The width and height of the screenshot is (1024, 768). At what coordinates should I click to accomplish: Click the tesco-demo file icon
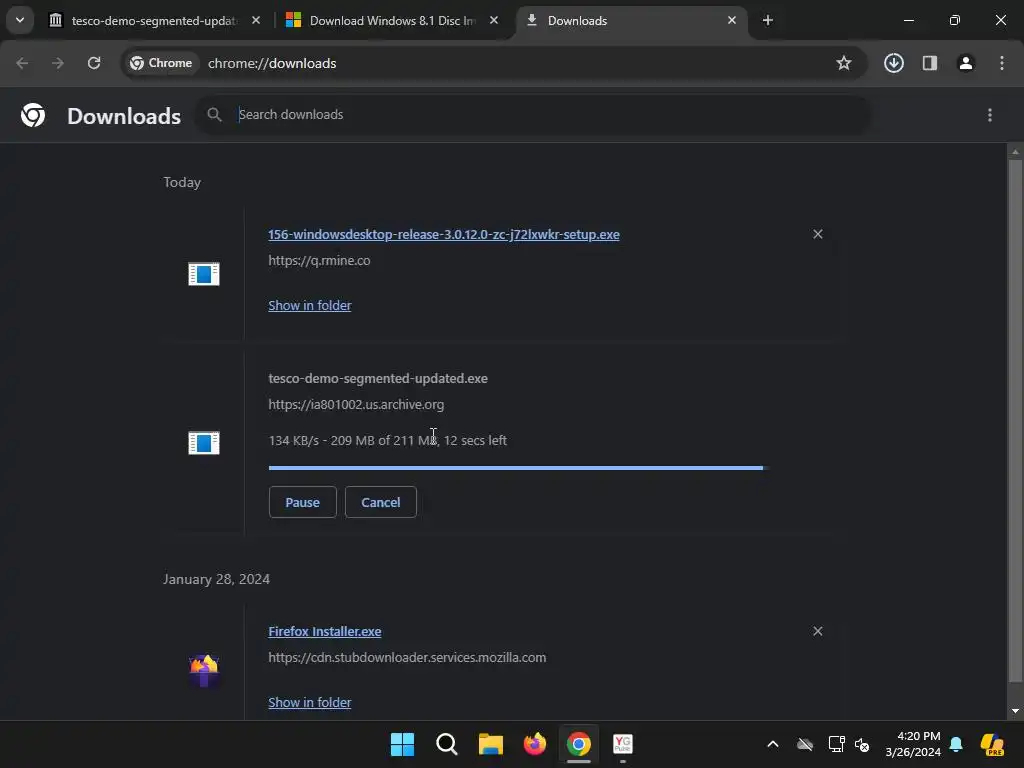click(x=204, y=443)
